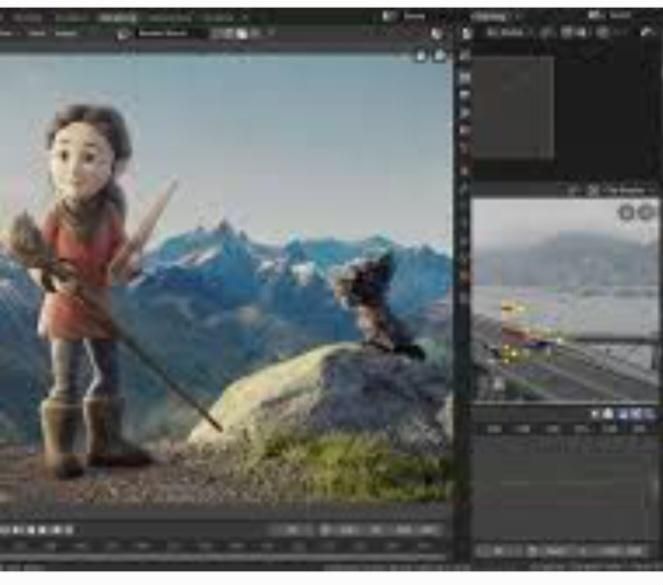Click the right navigation gizmo in 3D viewport
663x585 pixels.
click(x=646, y=213)
